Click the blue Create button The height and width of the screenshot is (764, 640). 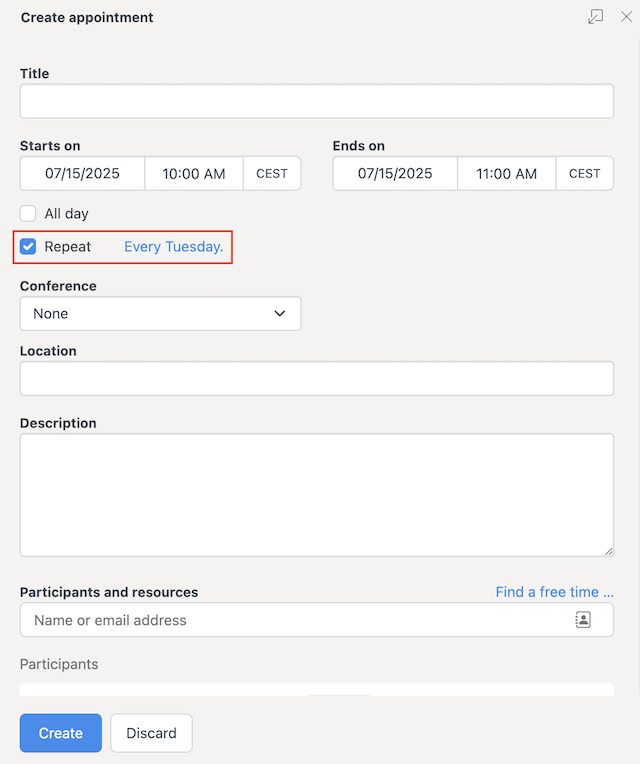click(61, 733)
